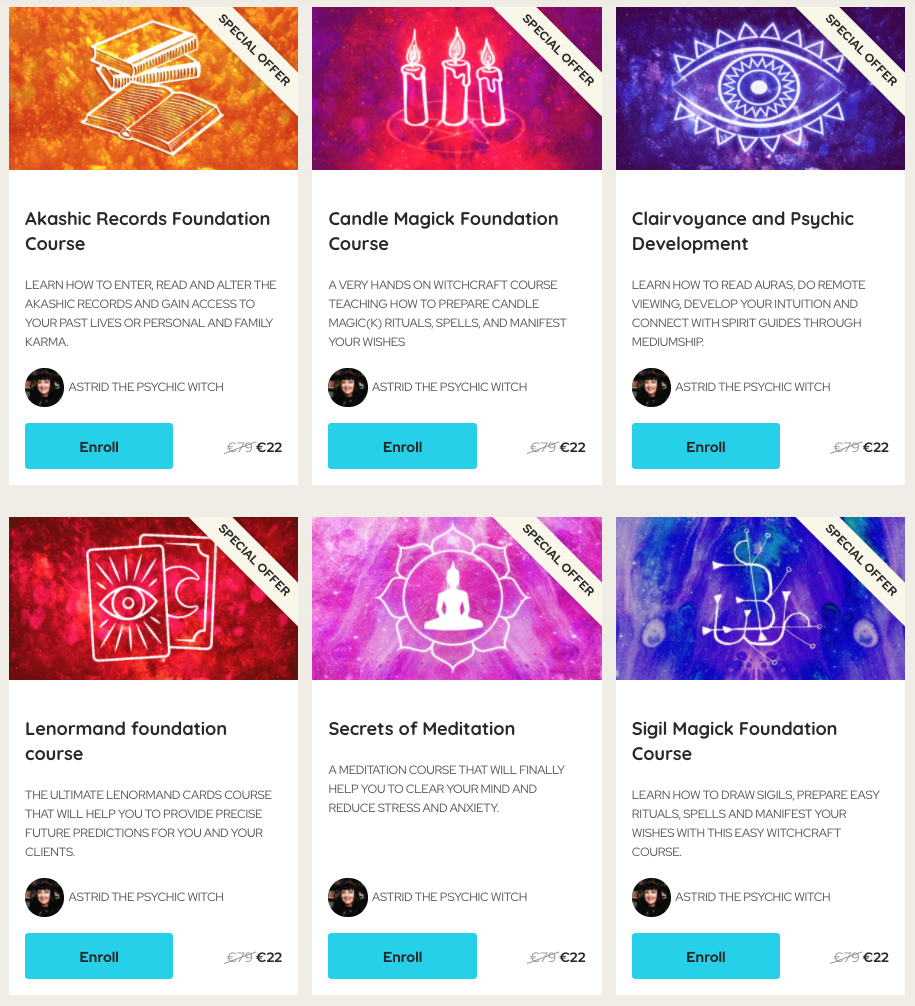Click the all-seeing eye icon on Clairvoyance banner

(x=759, y=86)
